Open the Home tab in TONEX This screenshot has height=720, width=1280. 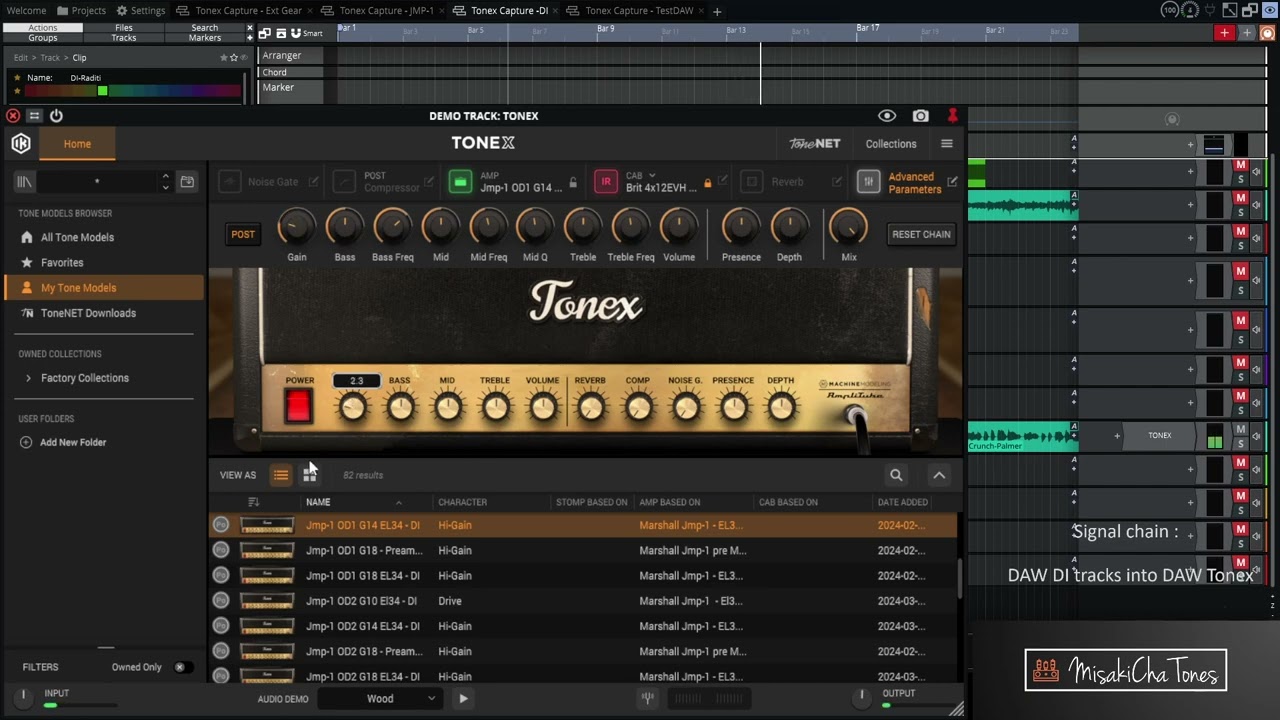click(77, 144)
